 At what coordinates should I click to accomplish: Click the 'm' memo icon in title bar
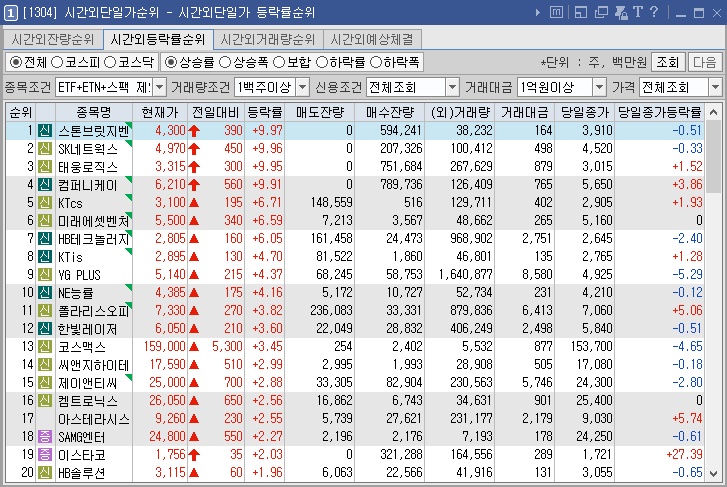[556, 13]
